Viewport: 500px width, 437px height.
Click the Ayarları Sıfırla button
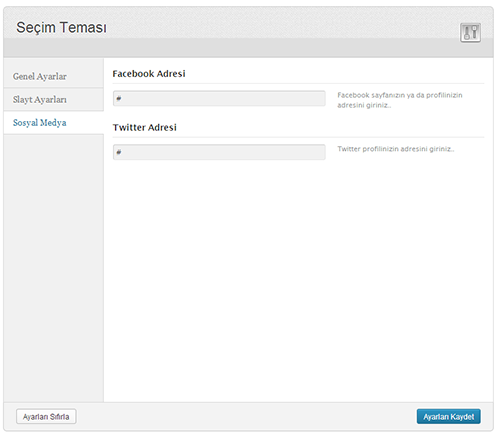coord(46,417)
